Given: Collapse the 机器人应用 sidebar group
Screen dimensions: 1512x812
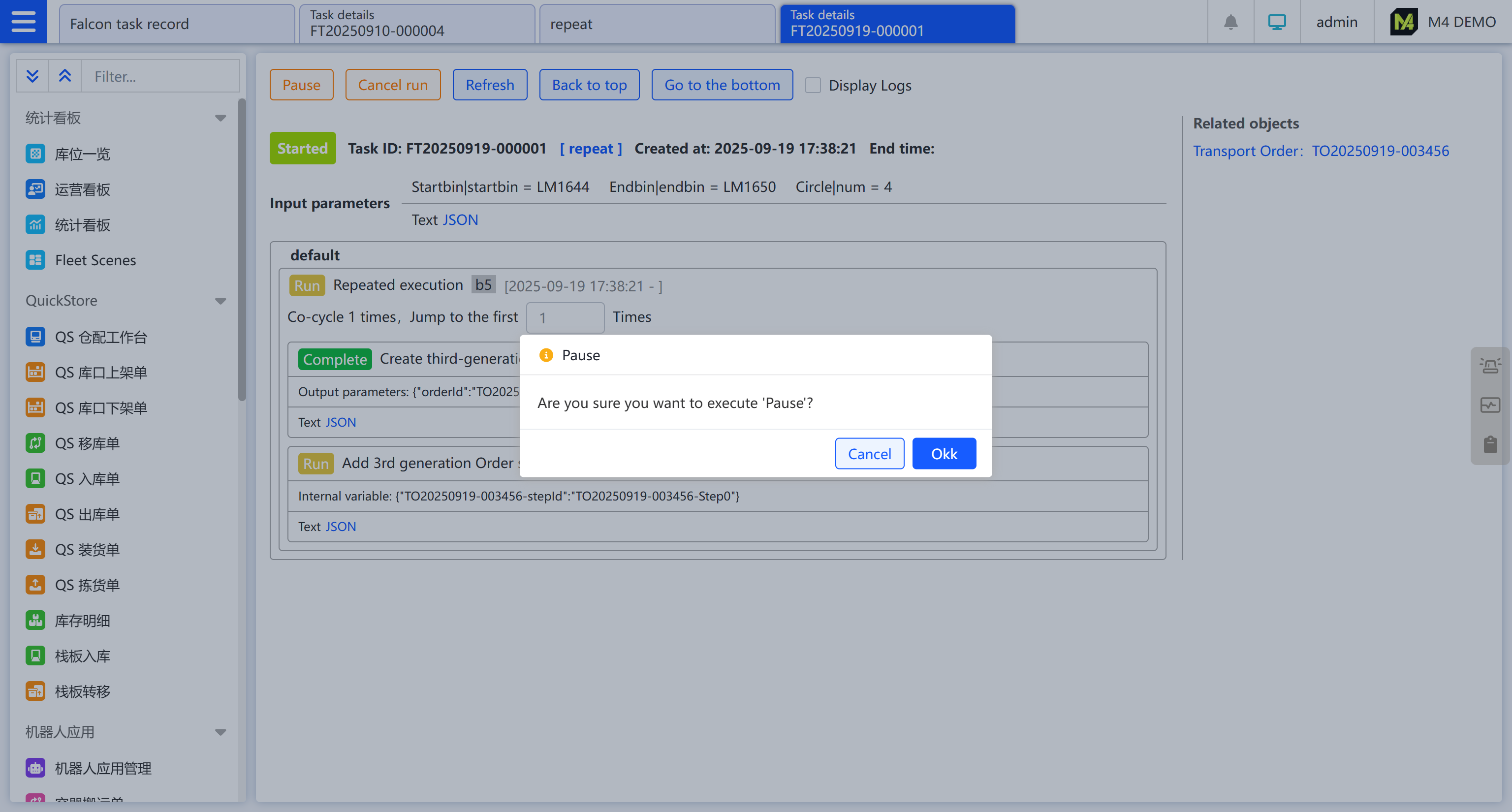Looking at the screenshot, I should click(x=220, y=732).
